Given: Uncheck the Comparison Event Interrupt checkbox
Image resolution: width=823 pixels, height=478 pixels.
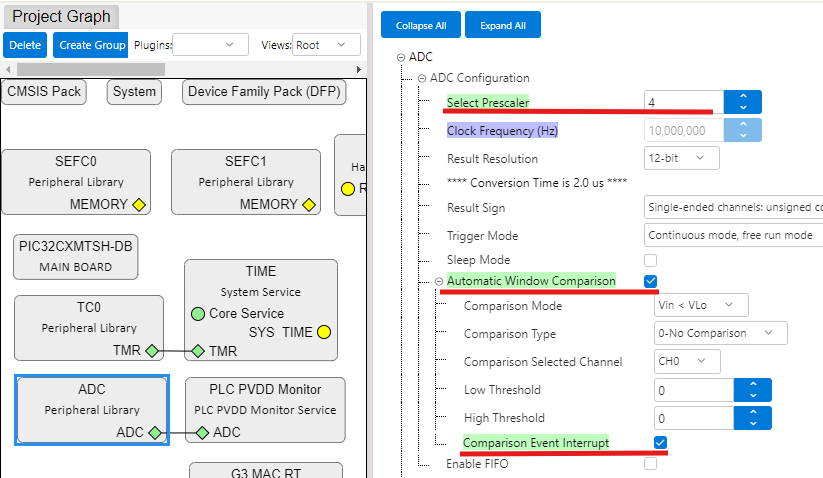Looking at the screenshot, I should click(660, 442).
